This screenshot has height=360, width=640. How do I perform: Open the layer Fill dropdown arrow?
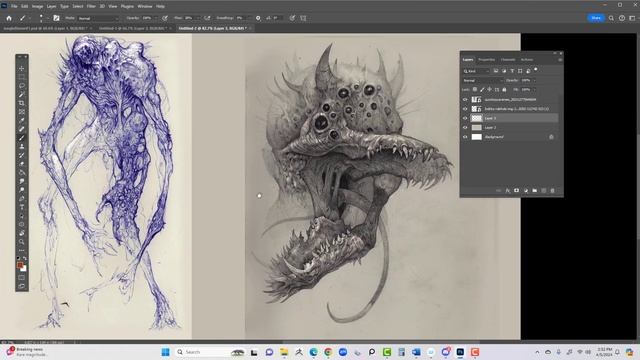point(534,89)
